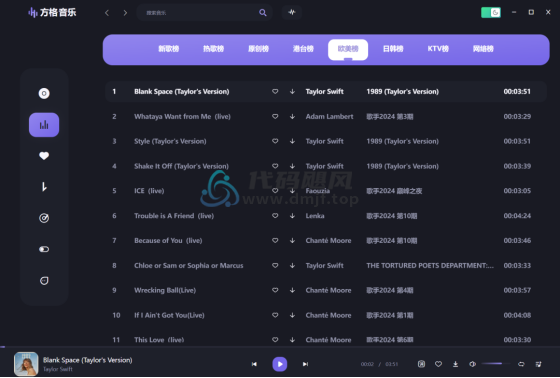560x378 pixels.
Task: Click the purple play button
Action: click(x=280, y=364)
